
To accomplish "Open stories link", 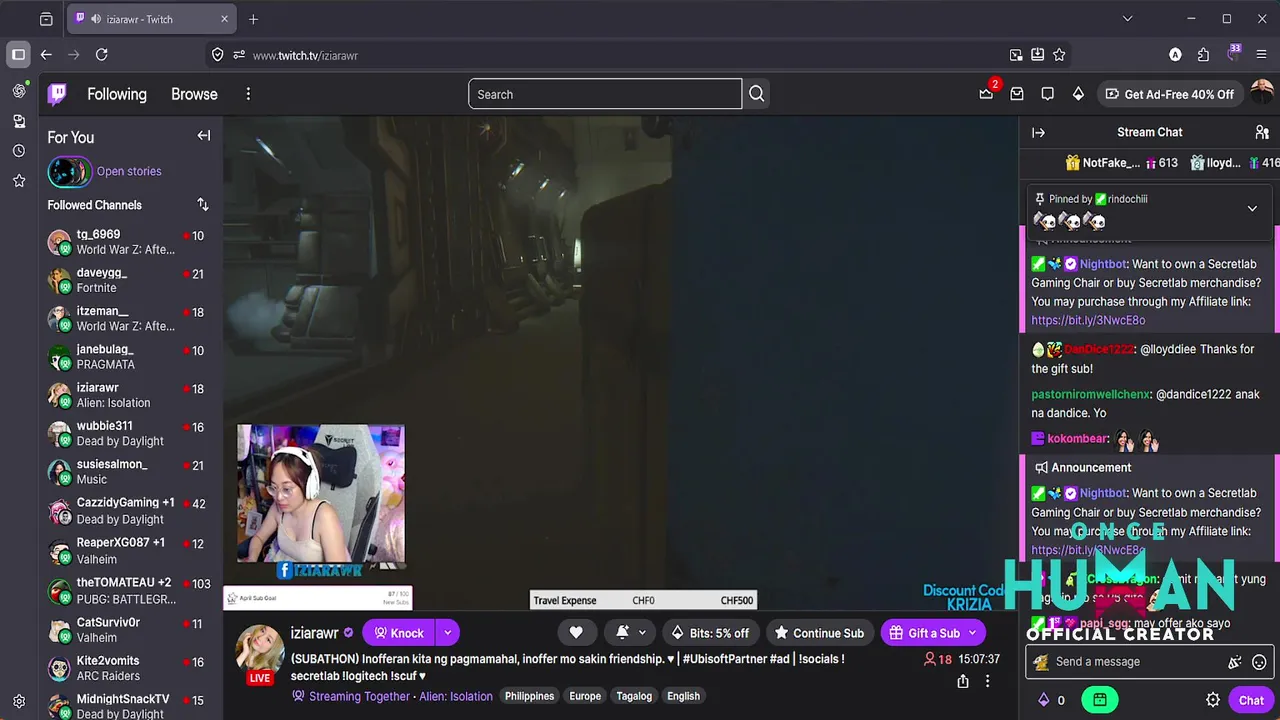I will click(x=129, y=171).
